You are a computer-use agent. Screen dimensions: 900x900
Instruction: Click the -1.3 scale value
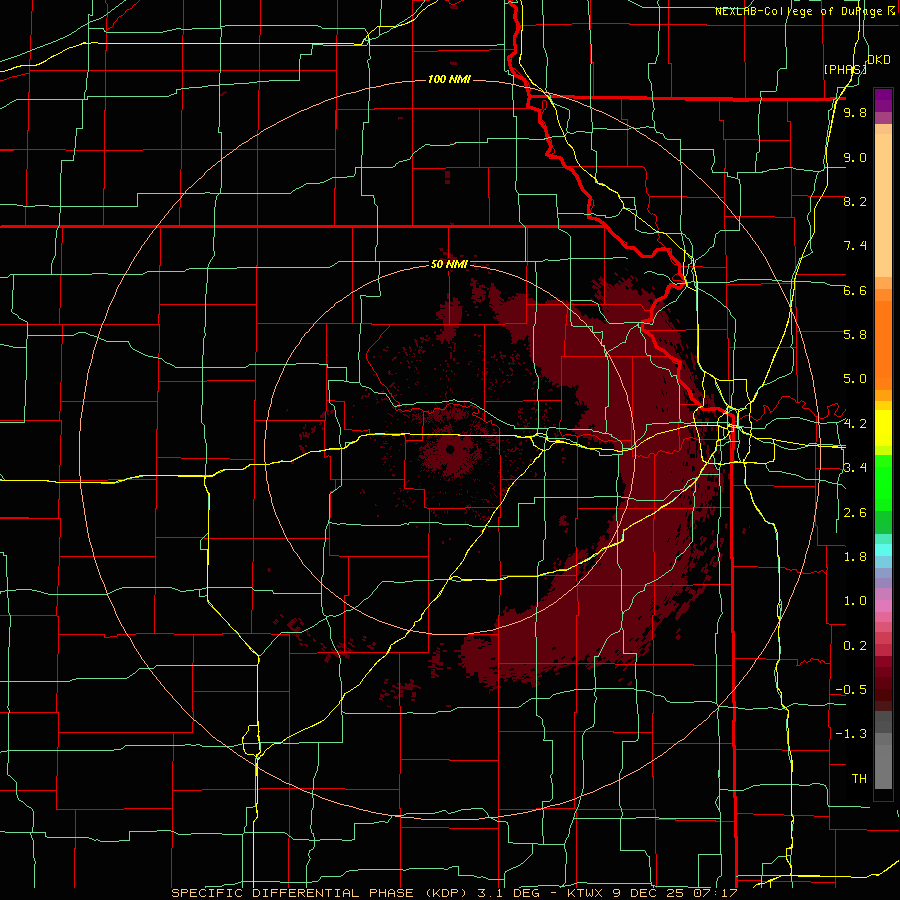coord(852,734)
